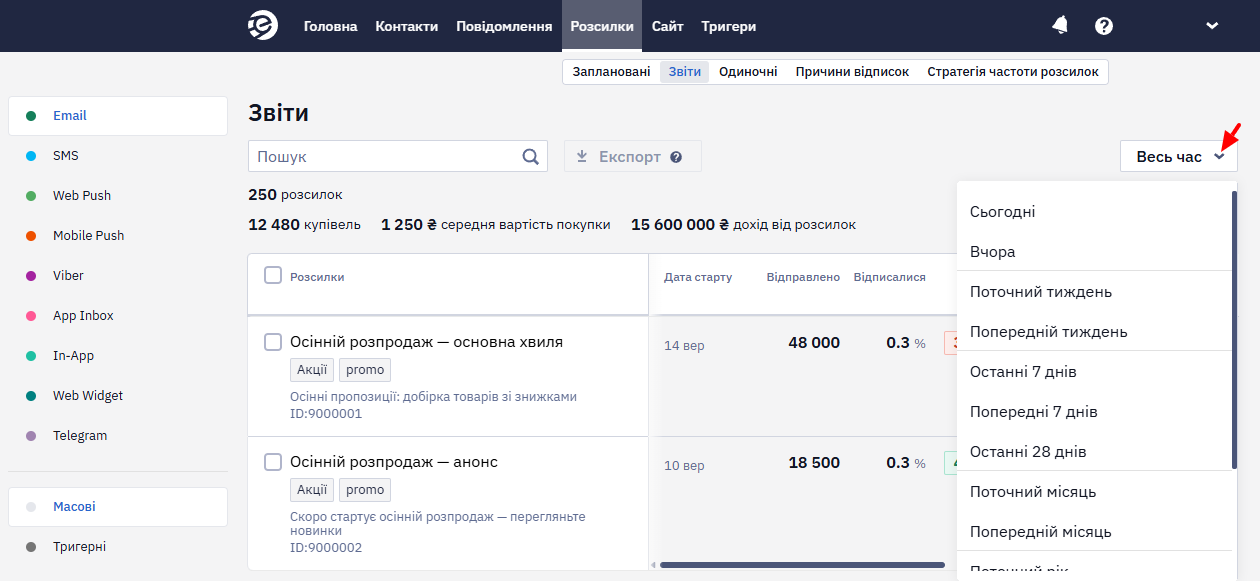Image resolution: width=1260 pixels, height=581 pixels.
Task: Collapse the Весь час period dropdown
Action: (x=1179, y=156)
